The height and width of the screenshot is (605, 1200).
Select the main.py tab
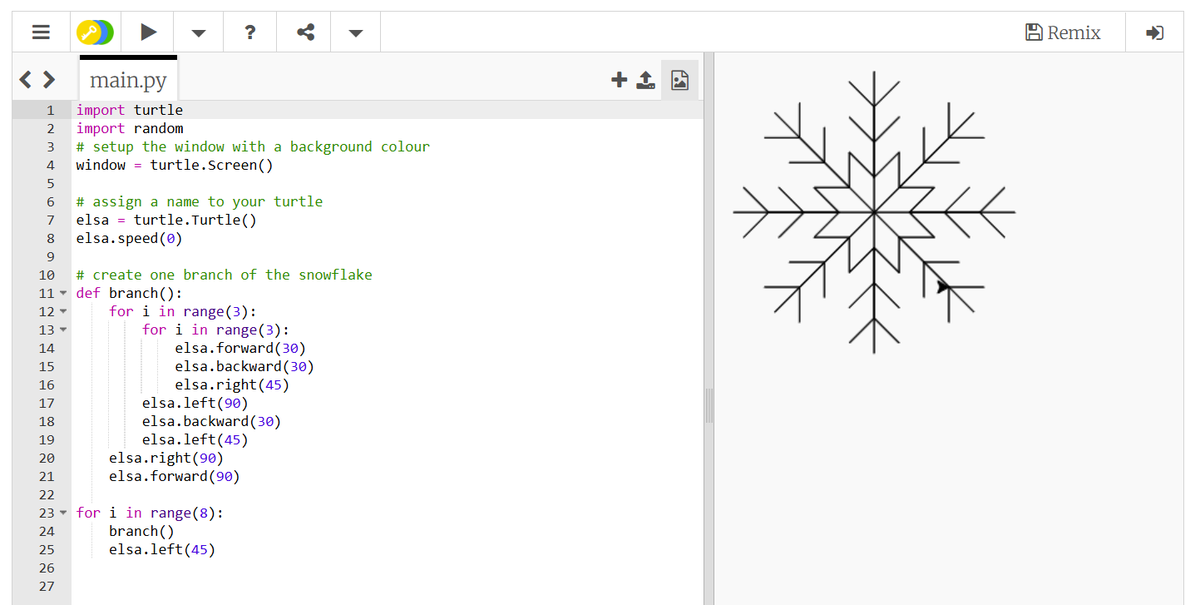click(128, 79)
